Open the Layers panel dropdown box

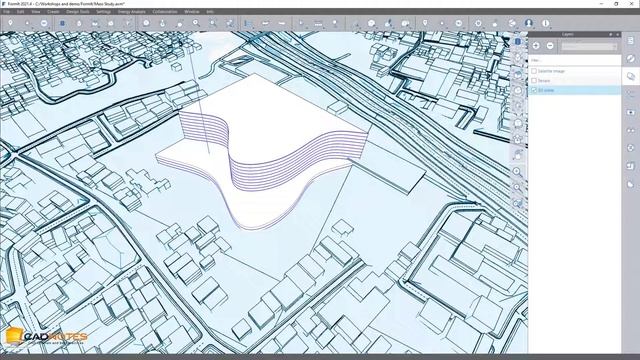[x=589, y=46]
